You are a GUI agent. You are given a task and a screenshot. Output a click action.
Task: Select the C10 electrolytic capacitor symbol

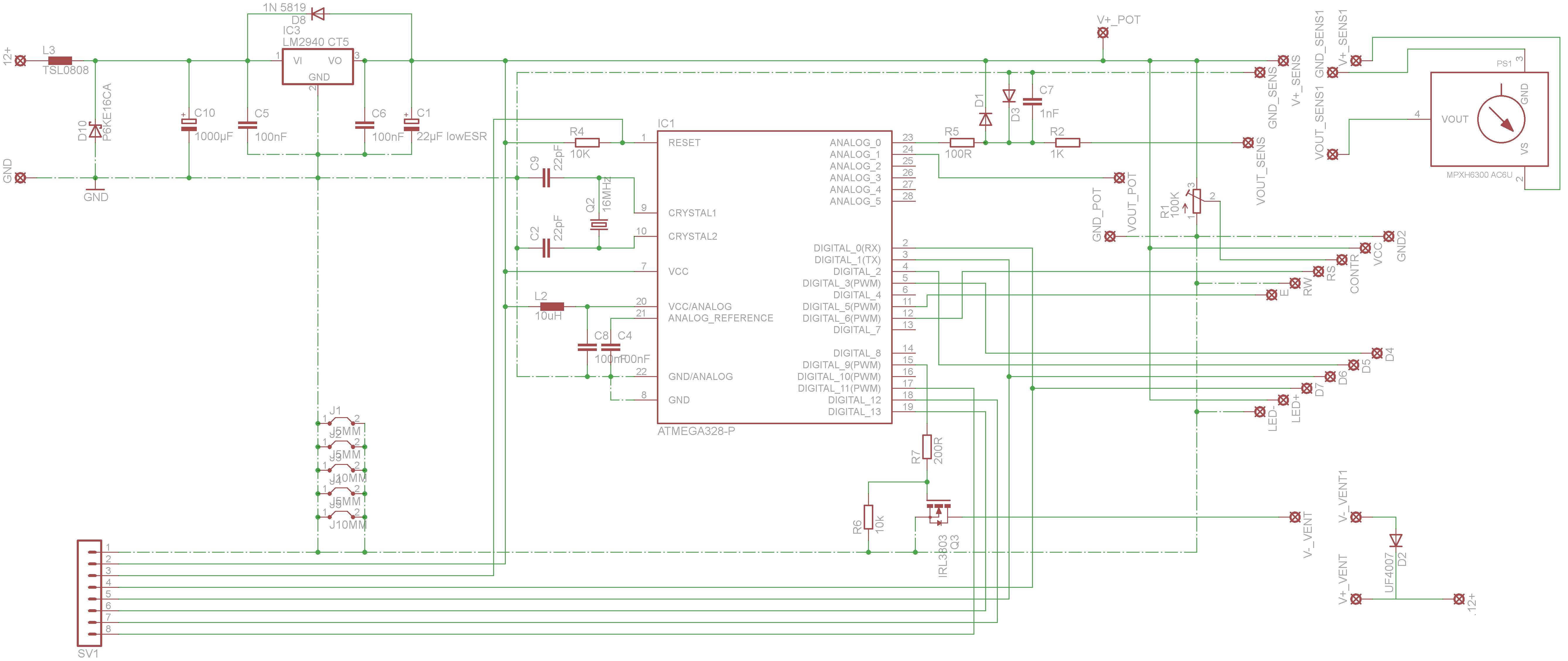tap(189, 125)
